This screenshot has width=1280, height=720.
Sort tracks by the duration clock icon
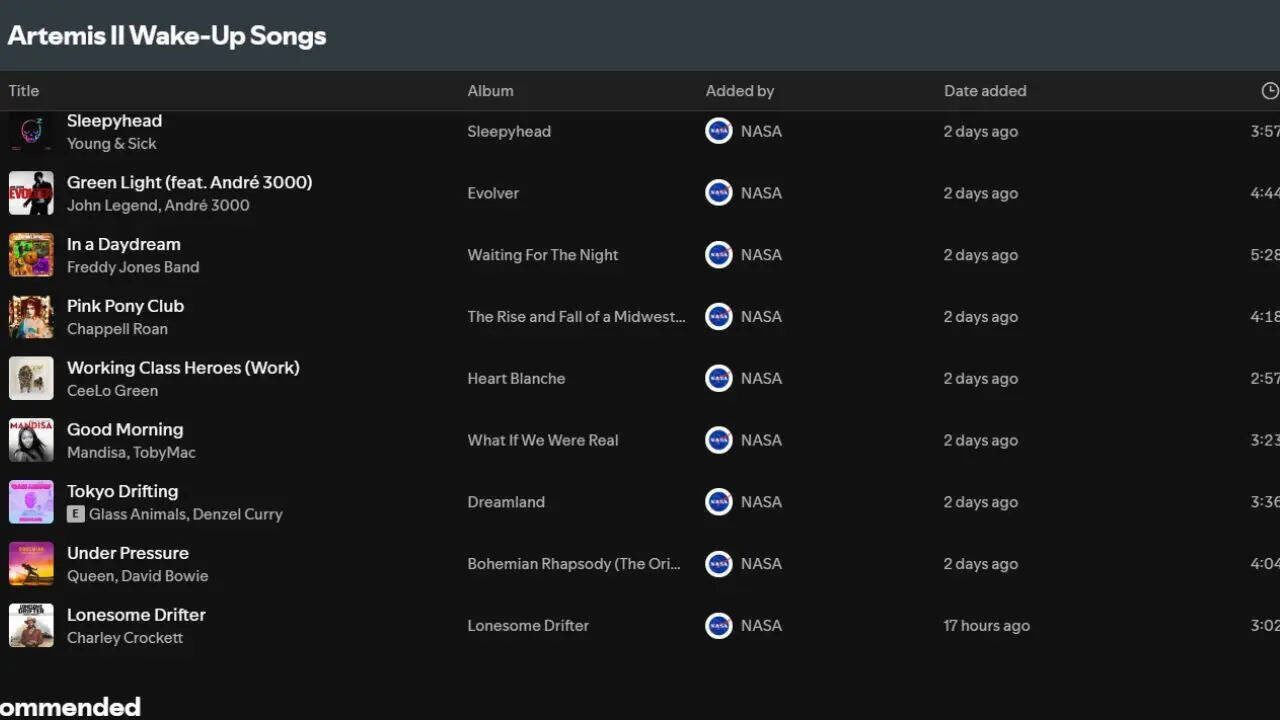(1269, 90)
